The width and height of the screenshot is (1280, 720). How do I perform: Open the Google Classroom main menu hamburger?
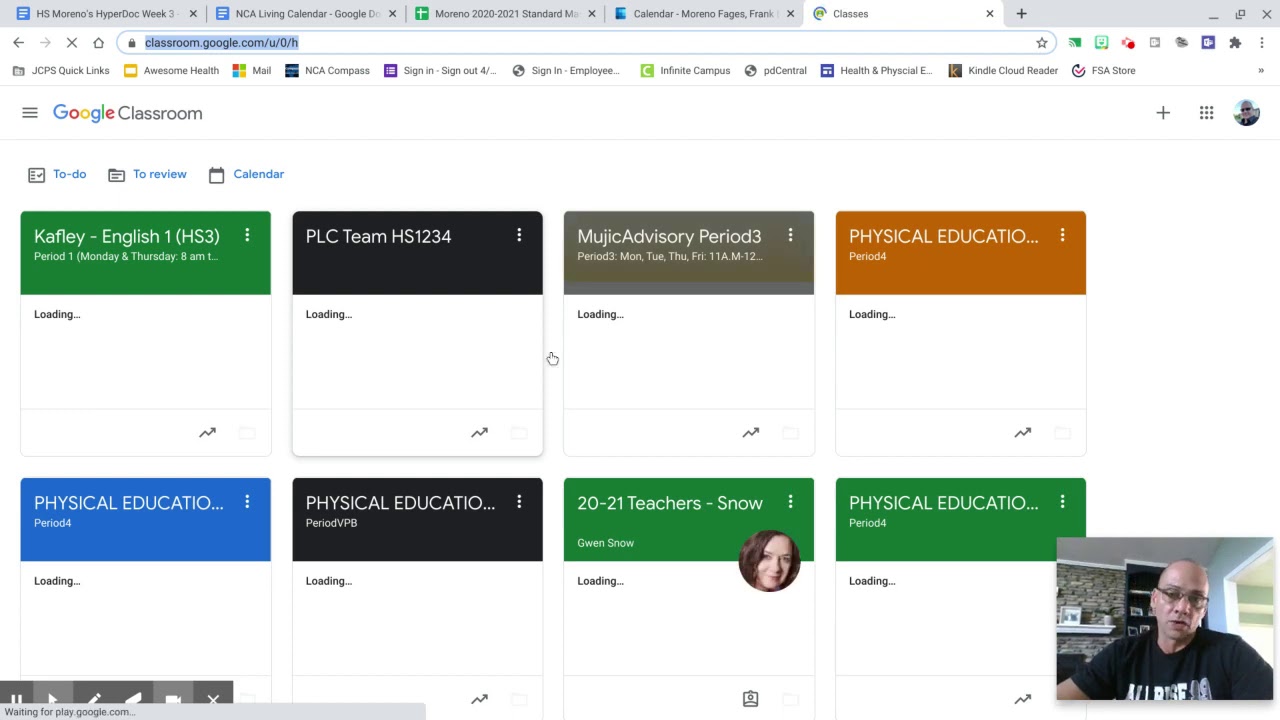tap(30, 113)
